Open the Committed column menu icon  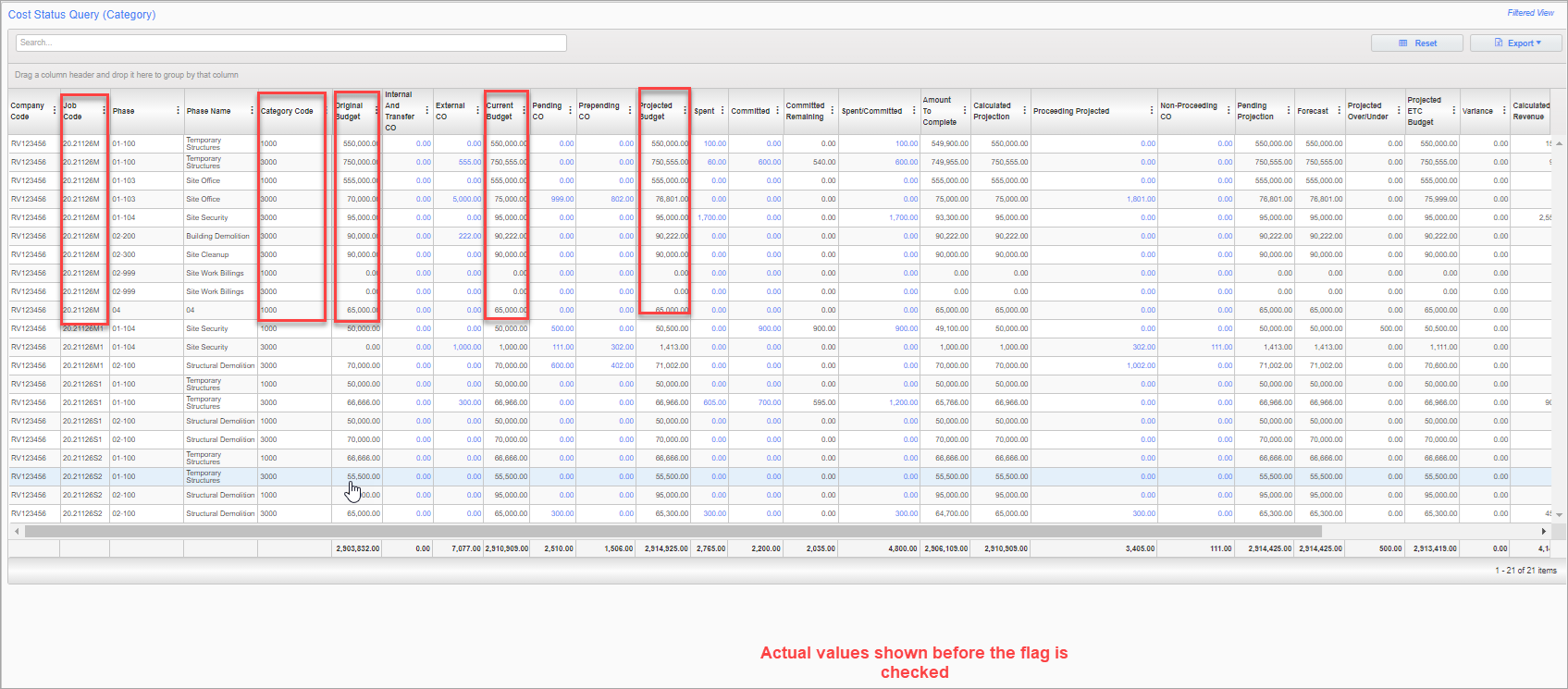click(x=777, y=111)
